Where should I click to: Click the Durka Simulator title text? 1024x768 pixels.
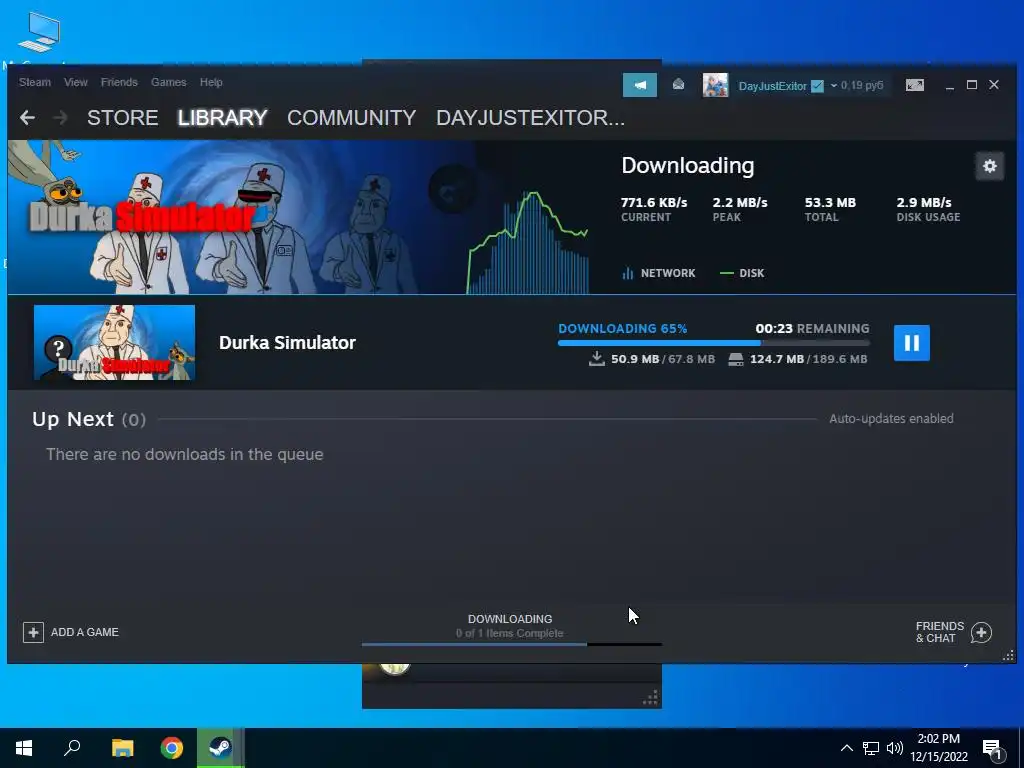coord(287,343)
